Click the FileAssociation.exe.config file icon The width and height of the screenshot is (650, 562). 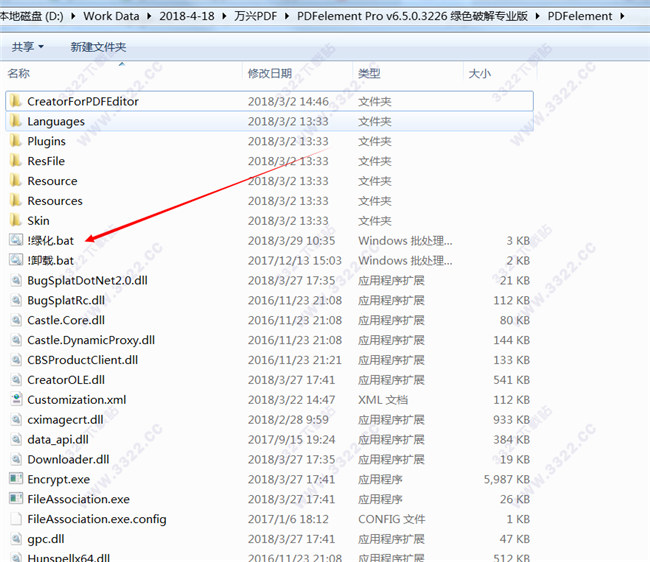(16, 519)
